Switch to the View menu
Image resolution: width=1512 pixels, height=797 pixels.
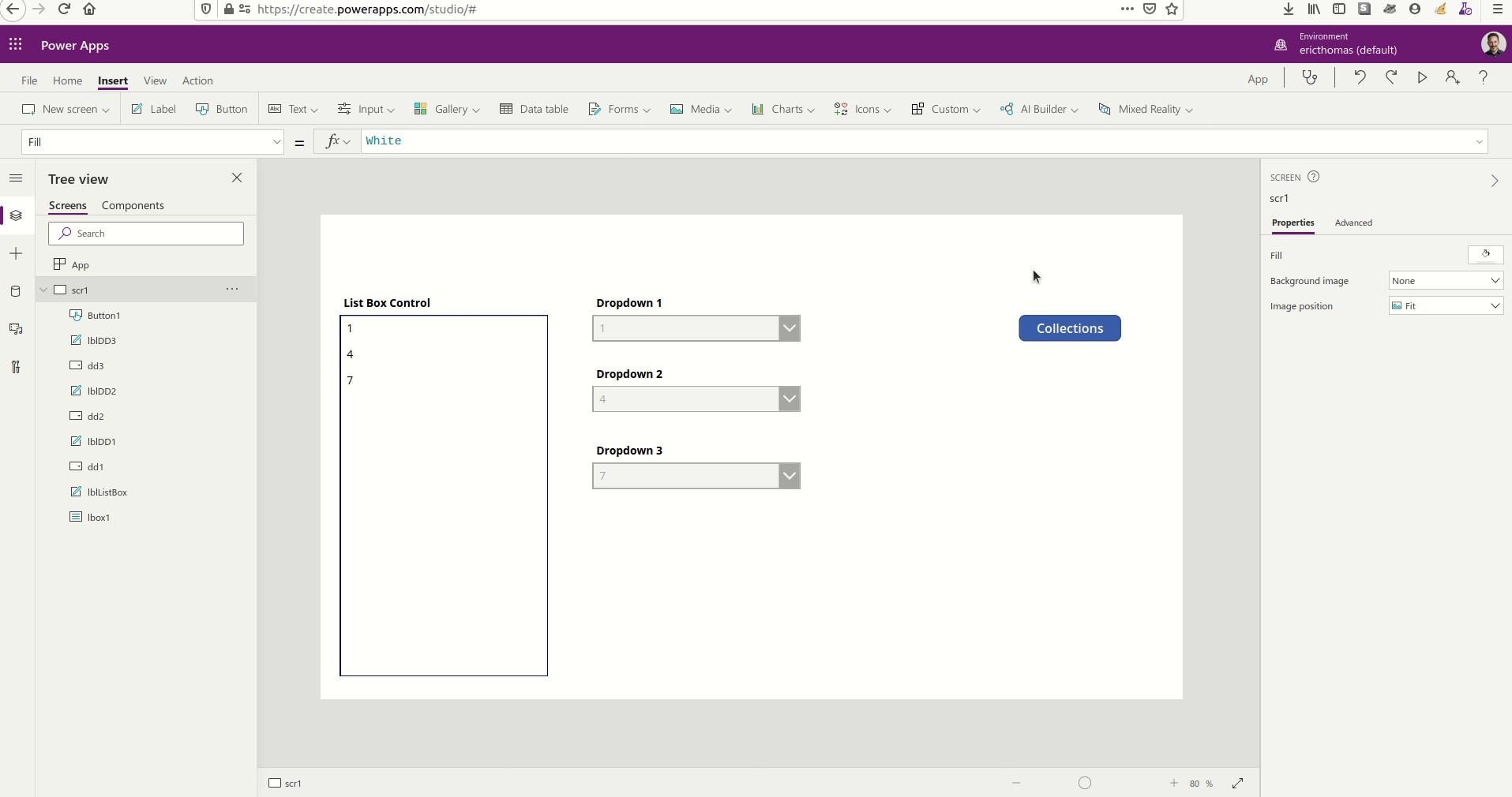(155, 80)
